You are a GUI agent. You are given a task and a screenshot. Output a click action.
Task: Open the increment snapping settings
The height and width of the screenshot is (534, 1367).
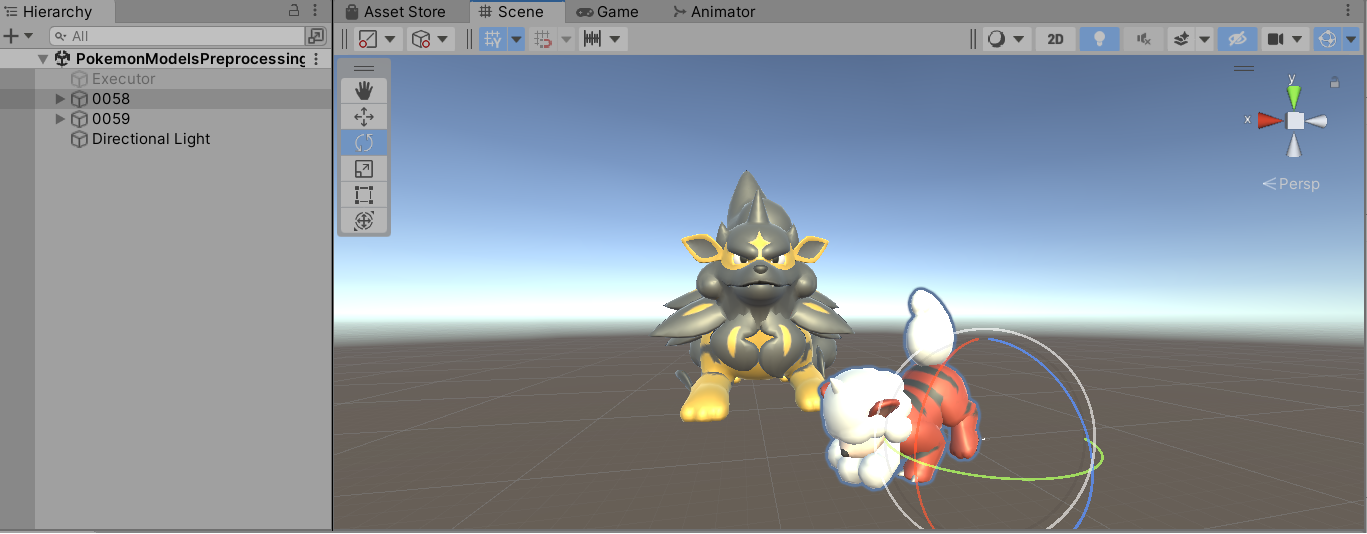(603, 39)
